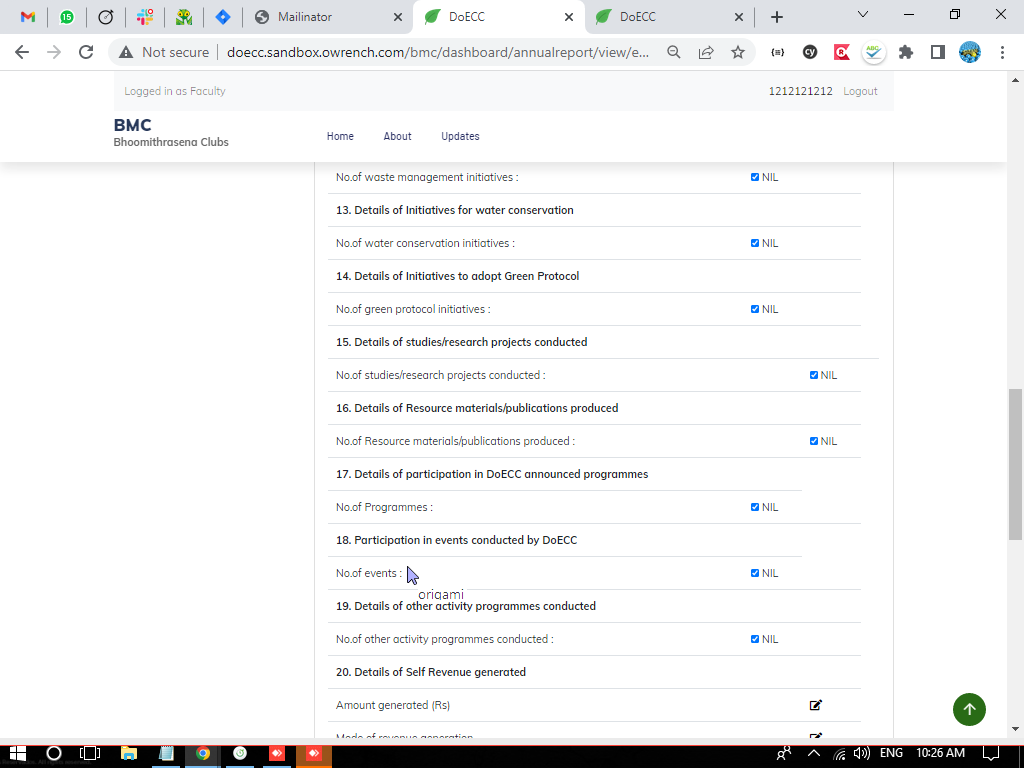
Task: Uncheck NIL for No.of events
Action: coord(755,573)
